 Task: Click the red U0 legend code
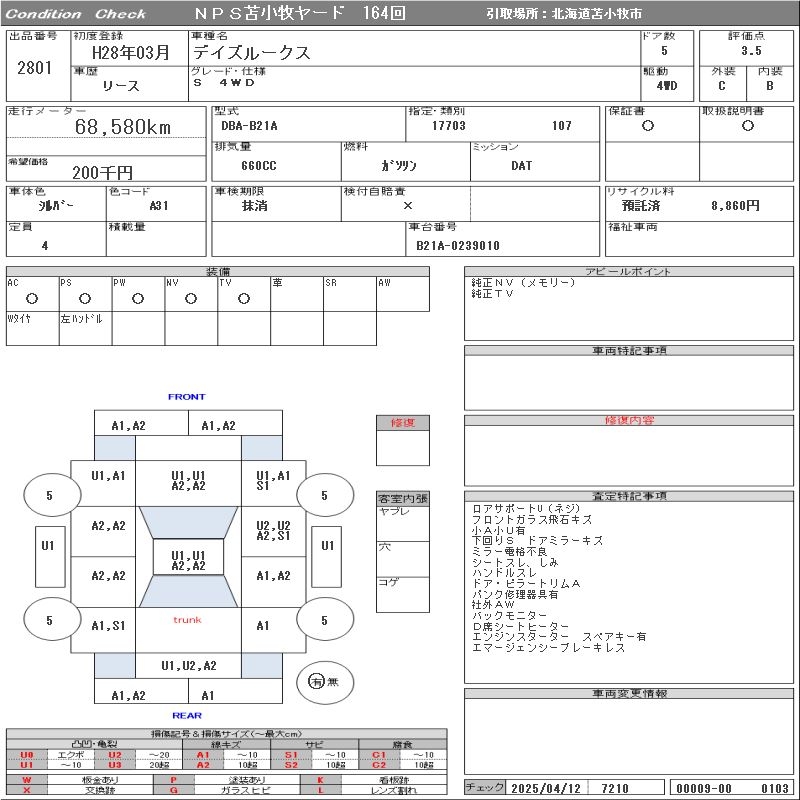(27, 755)
